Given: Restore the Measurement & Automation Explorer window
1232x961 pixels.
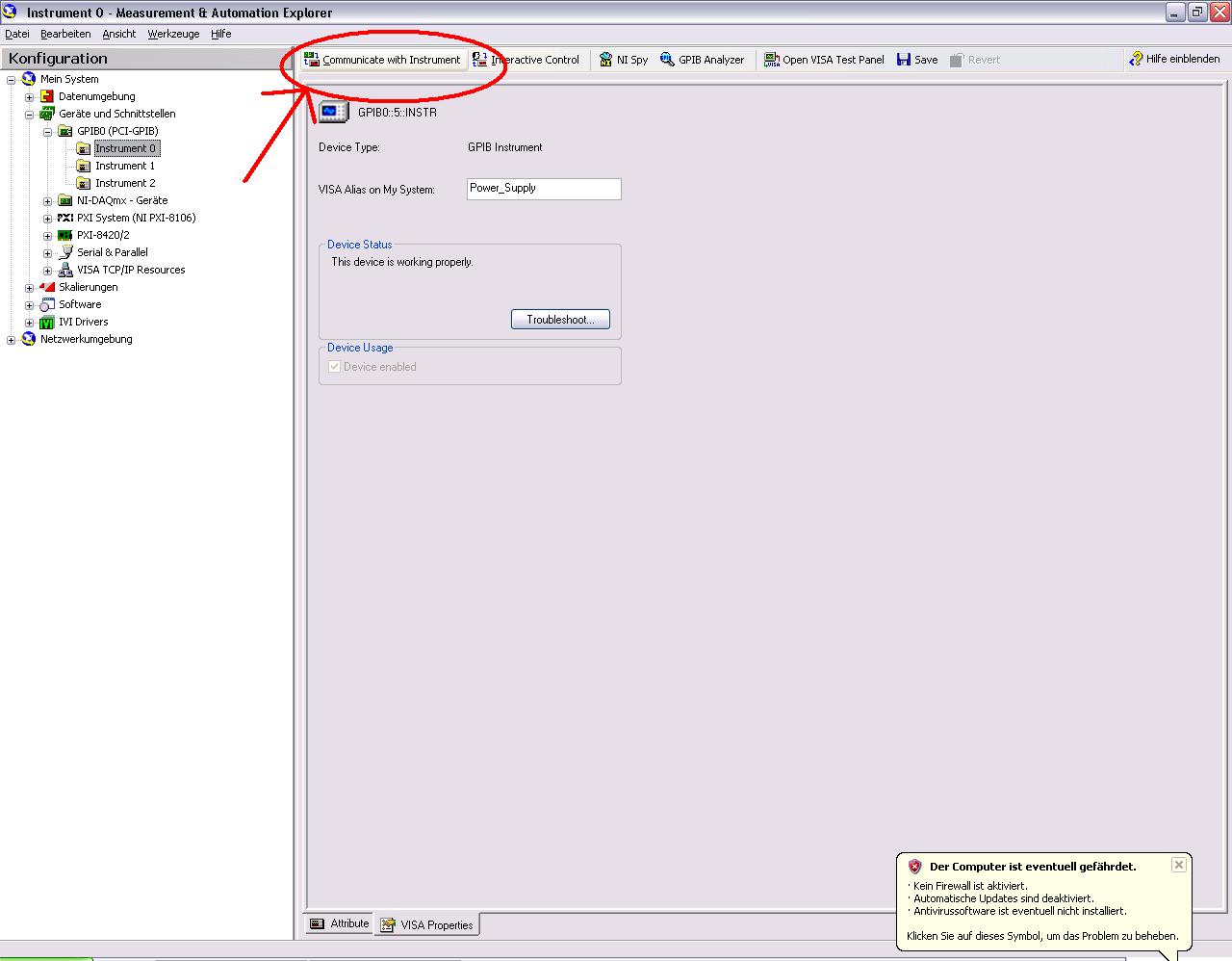Looking at the screenshot, I should (1197, 13).
